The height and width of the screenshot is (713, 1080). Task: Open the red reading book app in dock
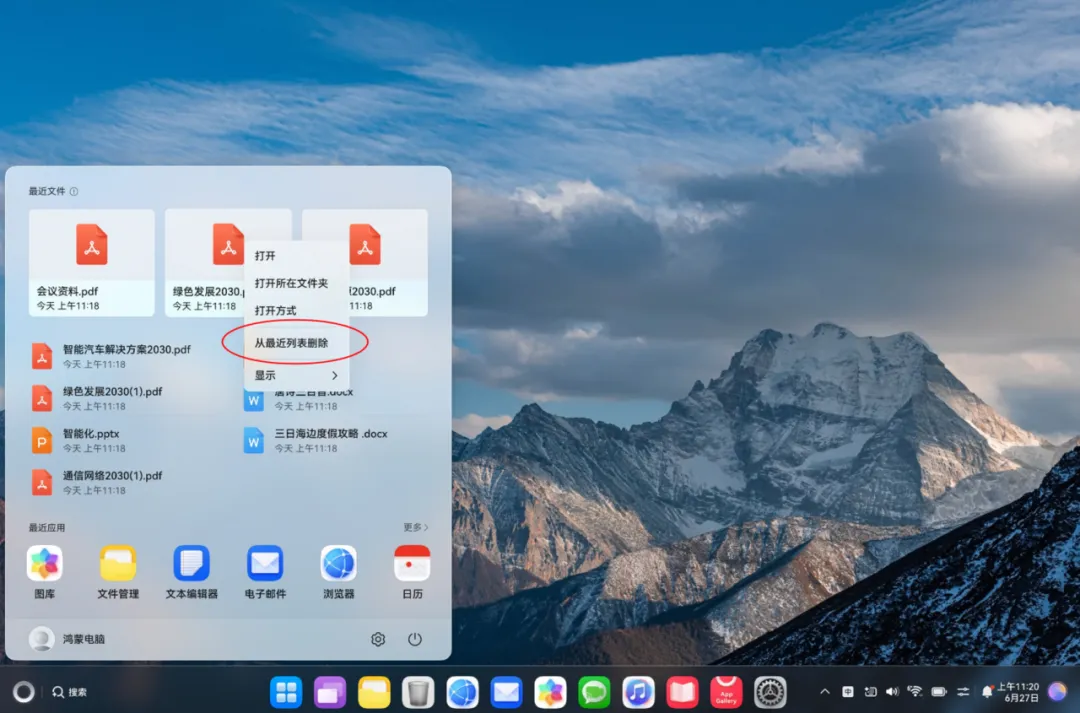point(683,692)
